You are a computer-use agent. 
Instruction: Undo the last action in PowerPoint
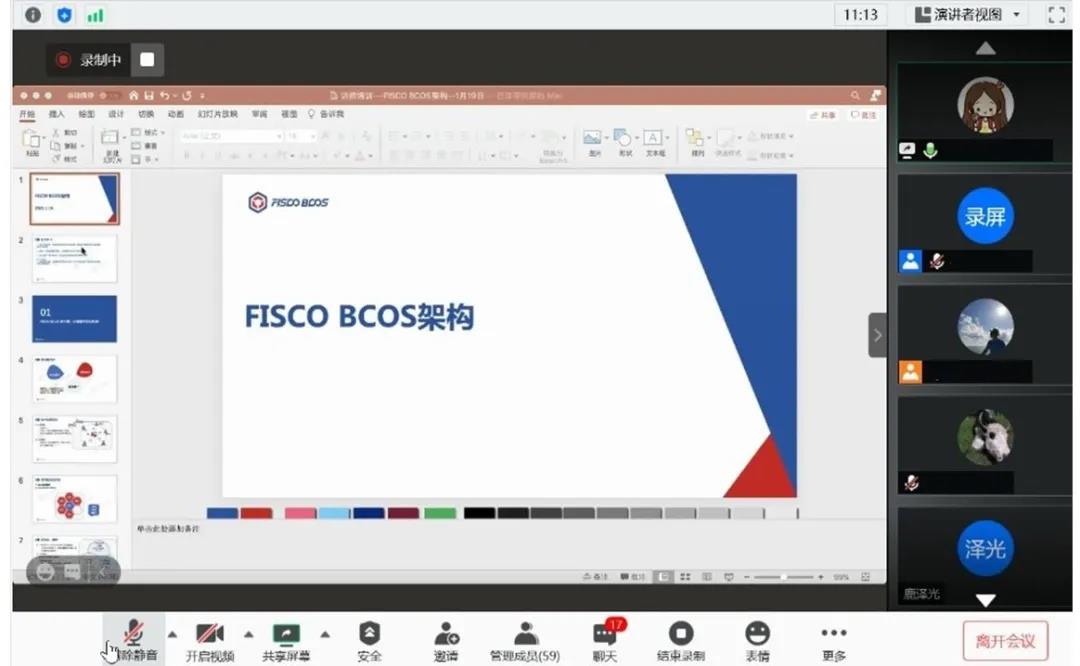[165, 95]
